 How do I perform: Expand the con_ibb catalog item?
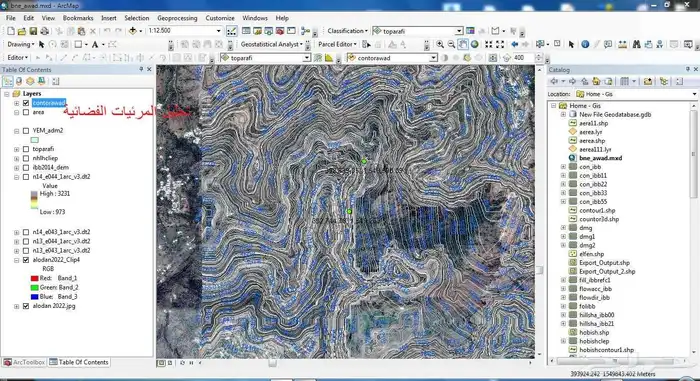click(x=563, y=167)
